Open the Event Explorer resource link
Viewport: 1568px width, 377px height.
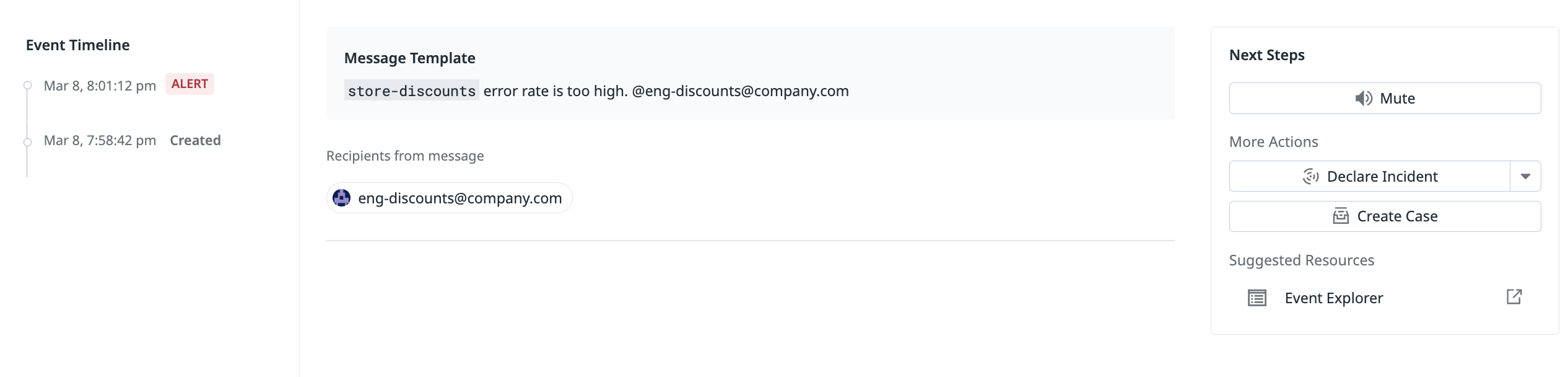[x=1333, y=298]
